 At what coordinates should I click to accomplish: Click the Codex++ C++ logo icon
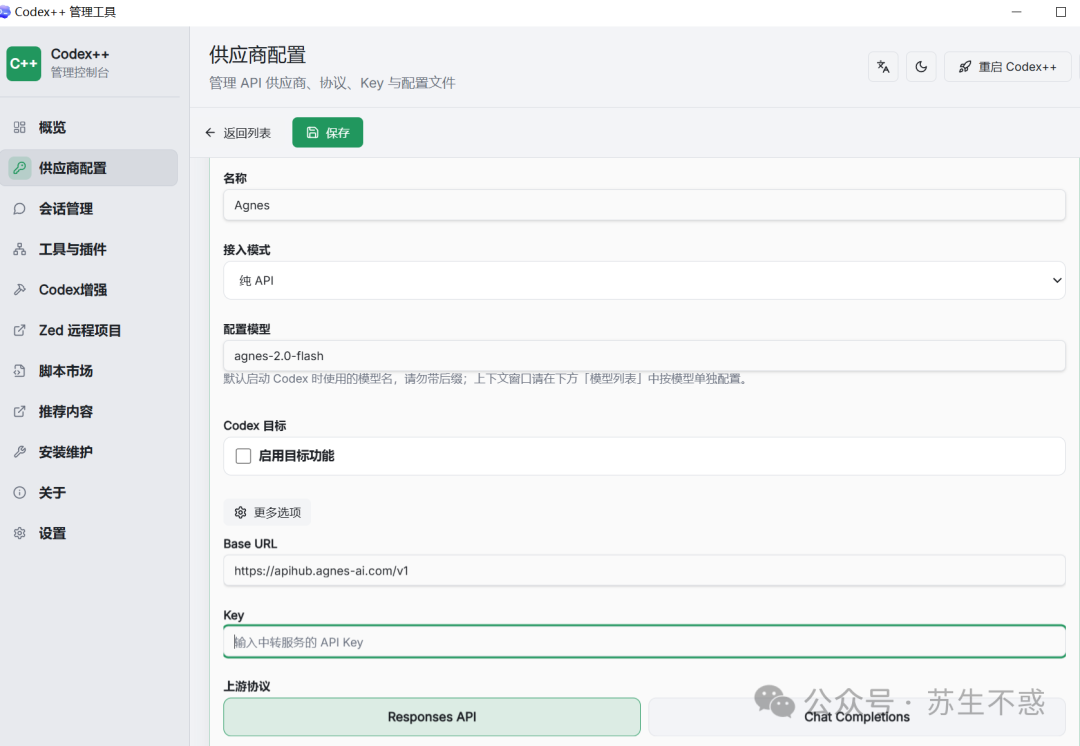(23, 63)
